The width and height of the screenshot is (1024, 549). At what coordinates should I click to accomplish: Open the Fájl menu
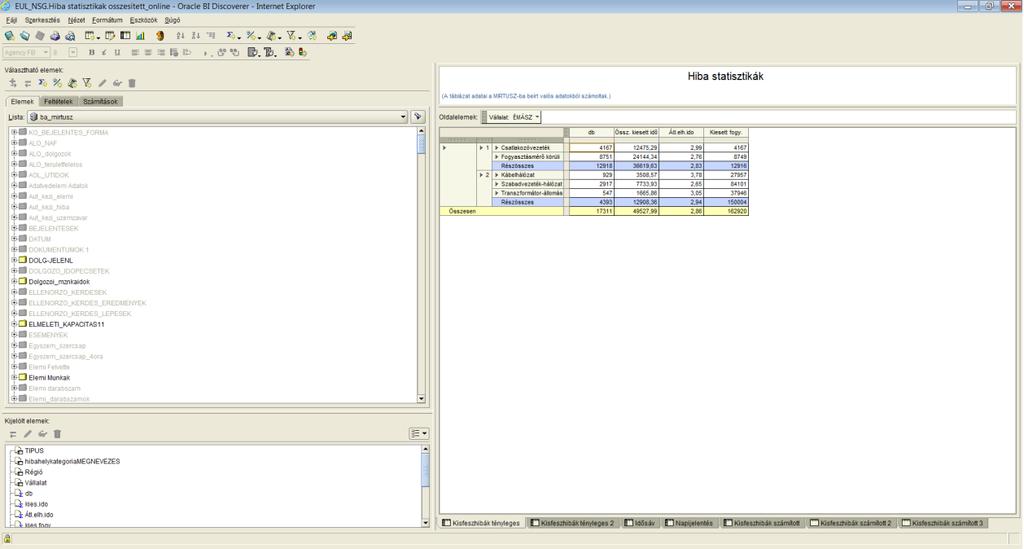click(11, 20)
